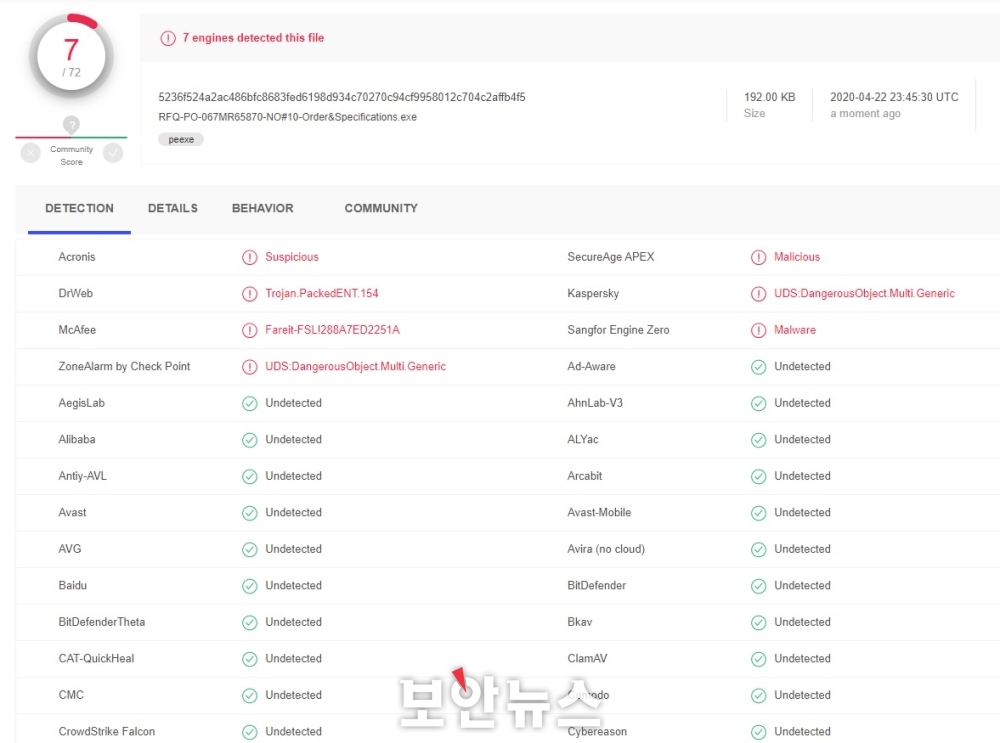Click the check icon in Baidu row
Screen dimensions: 1000x743
click(249, 585)
